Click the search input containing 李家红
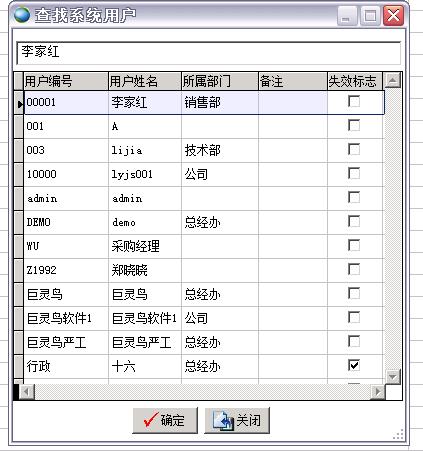 209,53
